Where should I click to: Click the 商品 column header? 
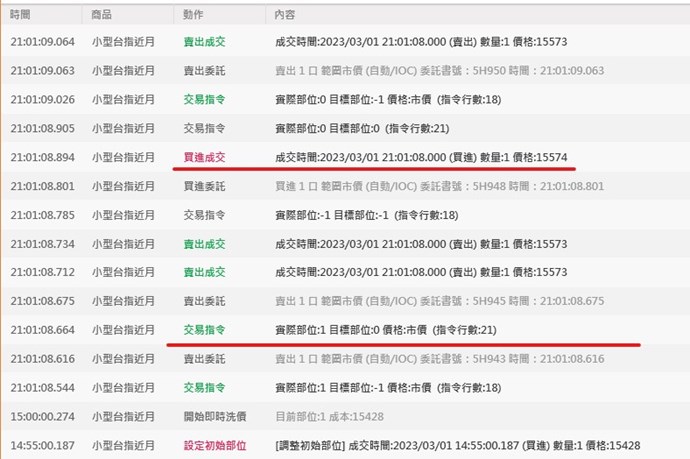[x=101, y=15]
